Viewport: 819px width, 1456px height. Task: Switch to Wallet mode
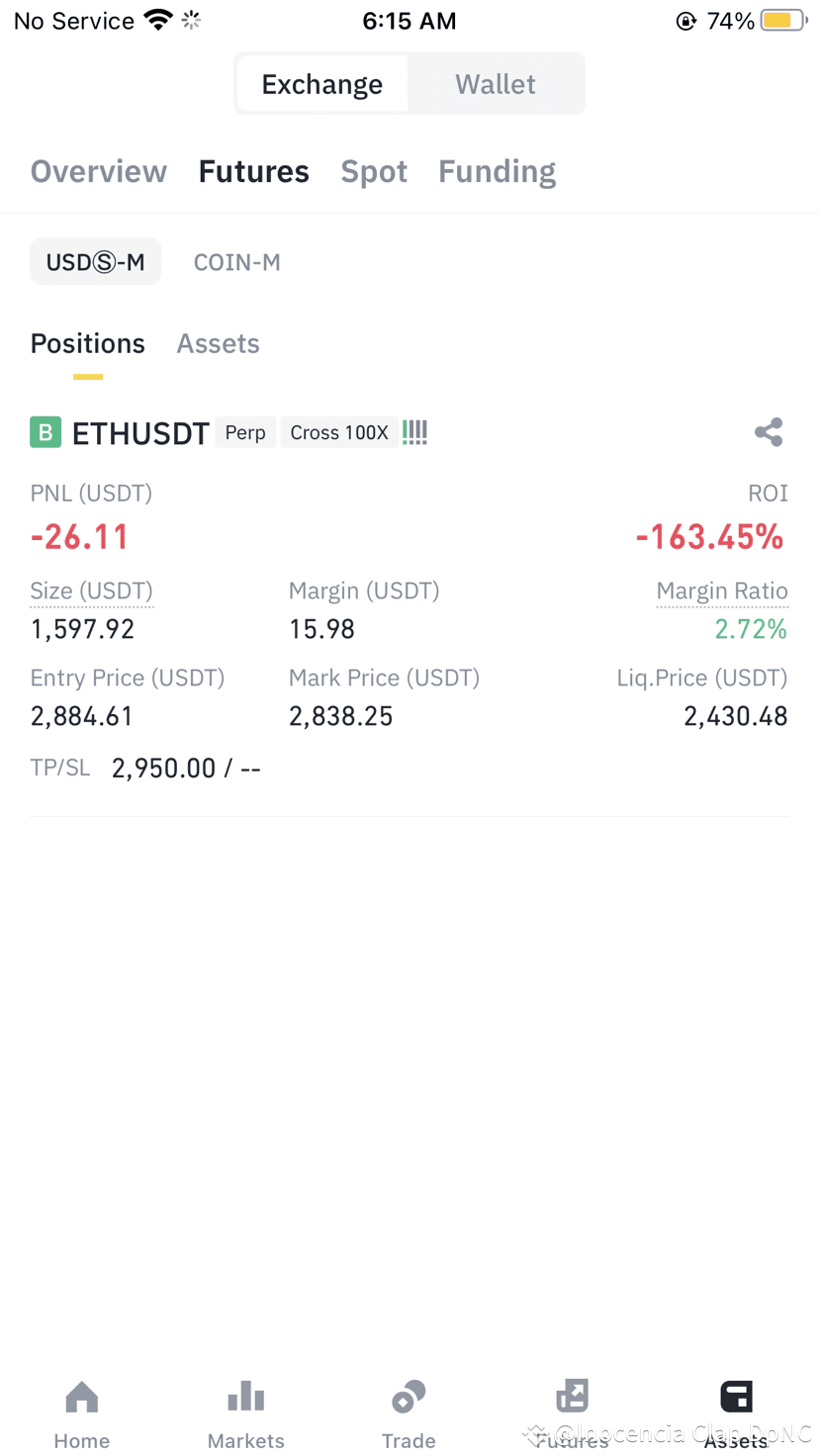pyautogui.click(x=496, y=84)
